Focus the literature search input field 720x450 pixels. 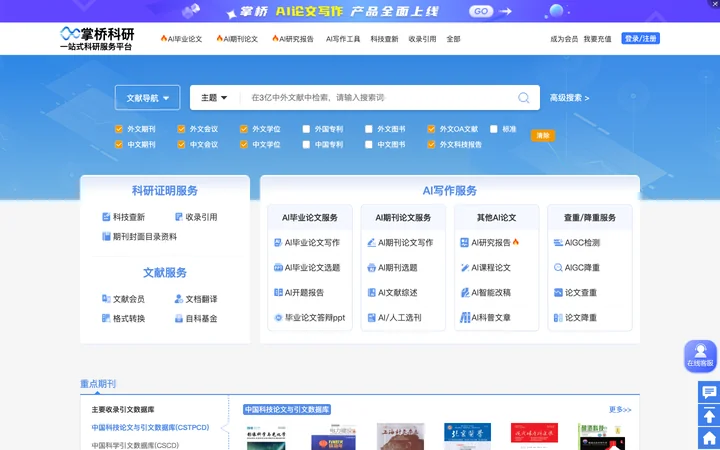point(381,97)
